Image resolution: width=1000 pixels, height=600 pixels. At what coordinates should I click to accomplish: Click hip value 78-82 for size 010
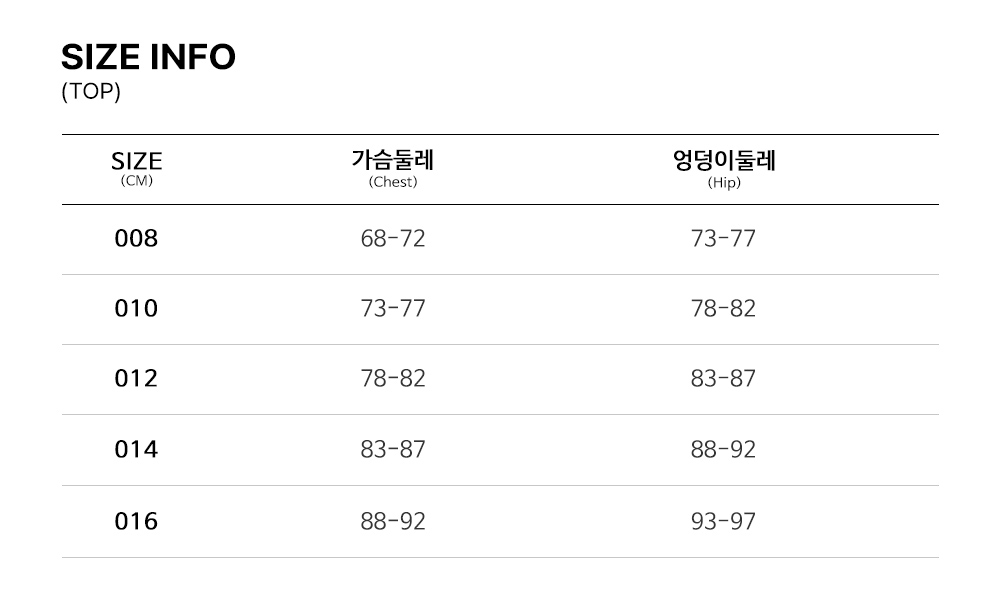pos(723,308)
